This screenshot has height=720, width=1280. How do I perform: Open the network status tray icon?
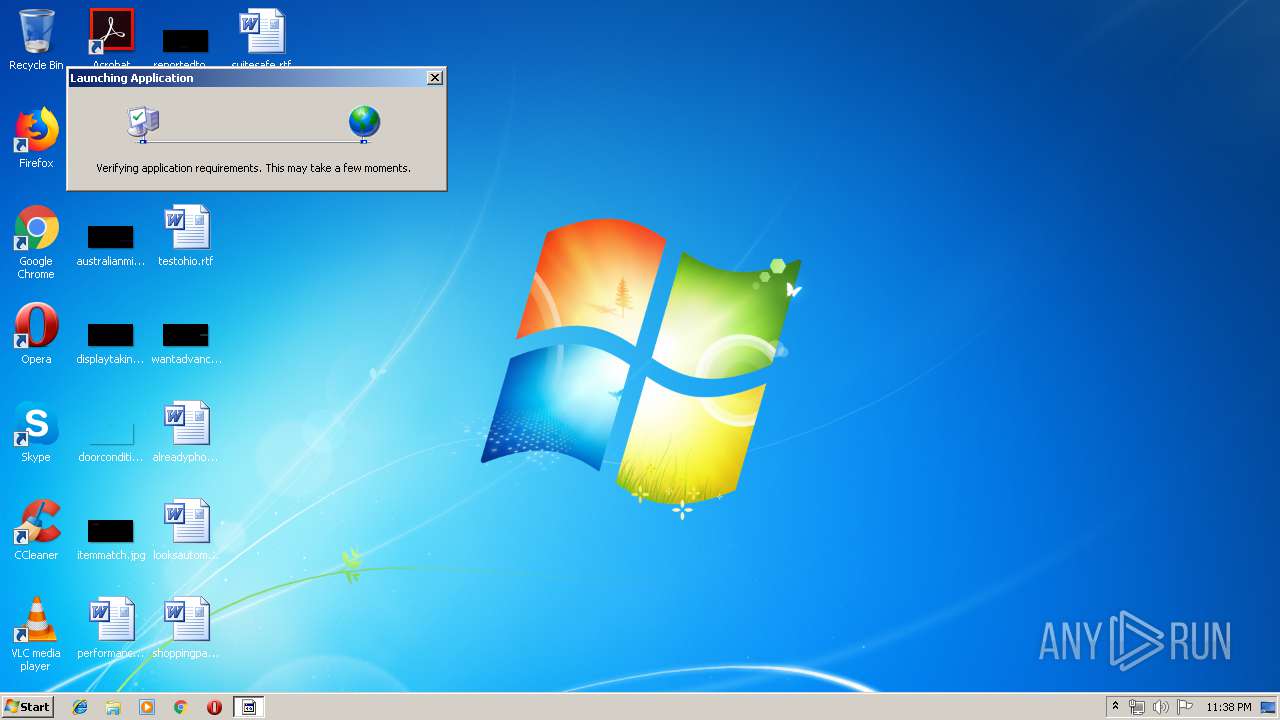point(1137,707)
